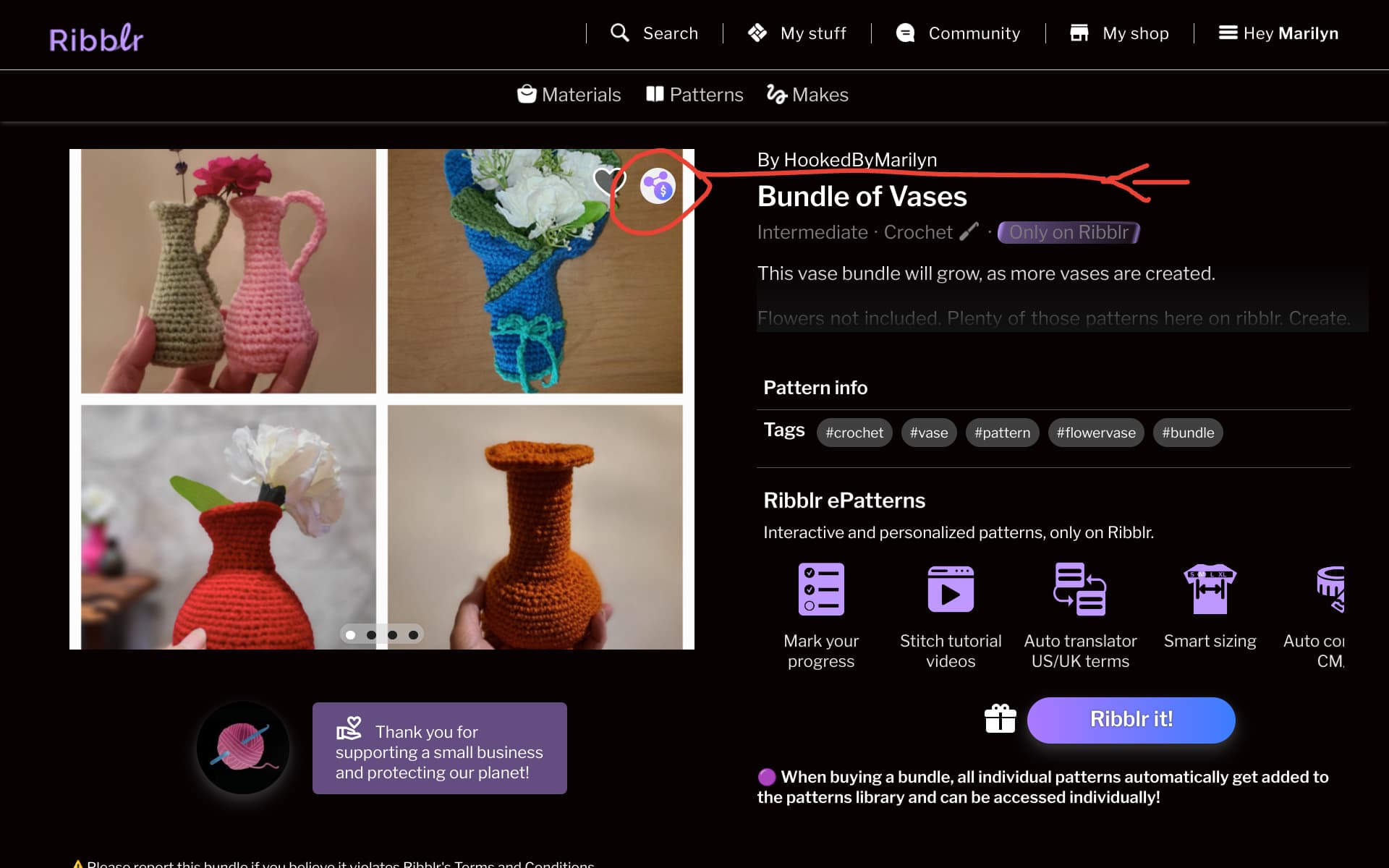Click the share-and-earn icon on image
Image resolution: width=1389 pixels, height=868 pixels.
(658, 187)
